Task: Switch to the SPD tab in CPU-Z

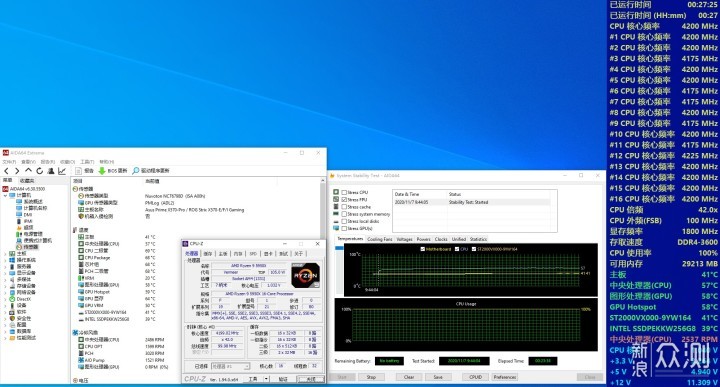Action: (x=253, y=253)
